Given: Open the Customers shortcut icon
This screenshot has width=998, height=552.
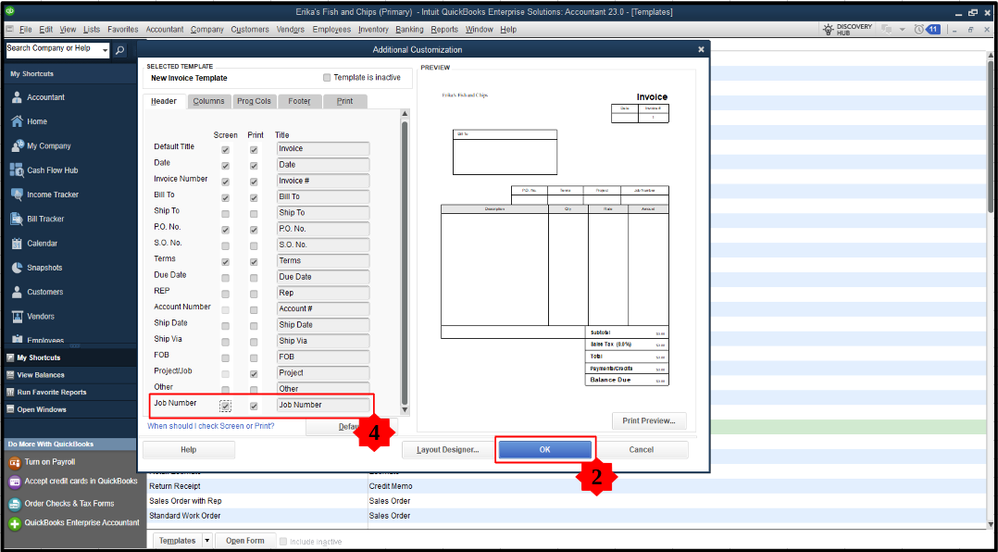Looking at the screenshot, I should coord(17,292).
